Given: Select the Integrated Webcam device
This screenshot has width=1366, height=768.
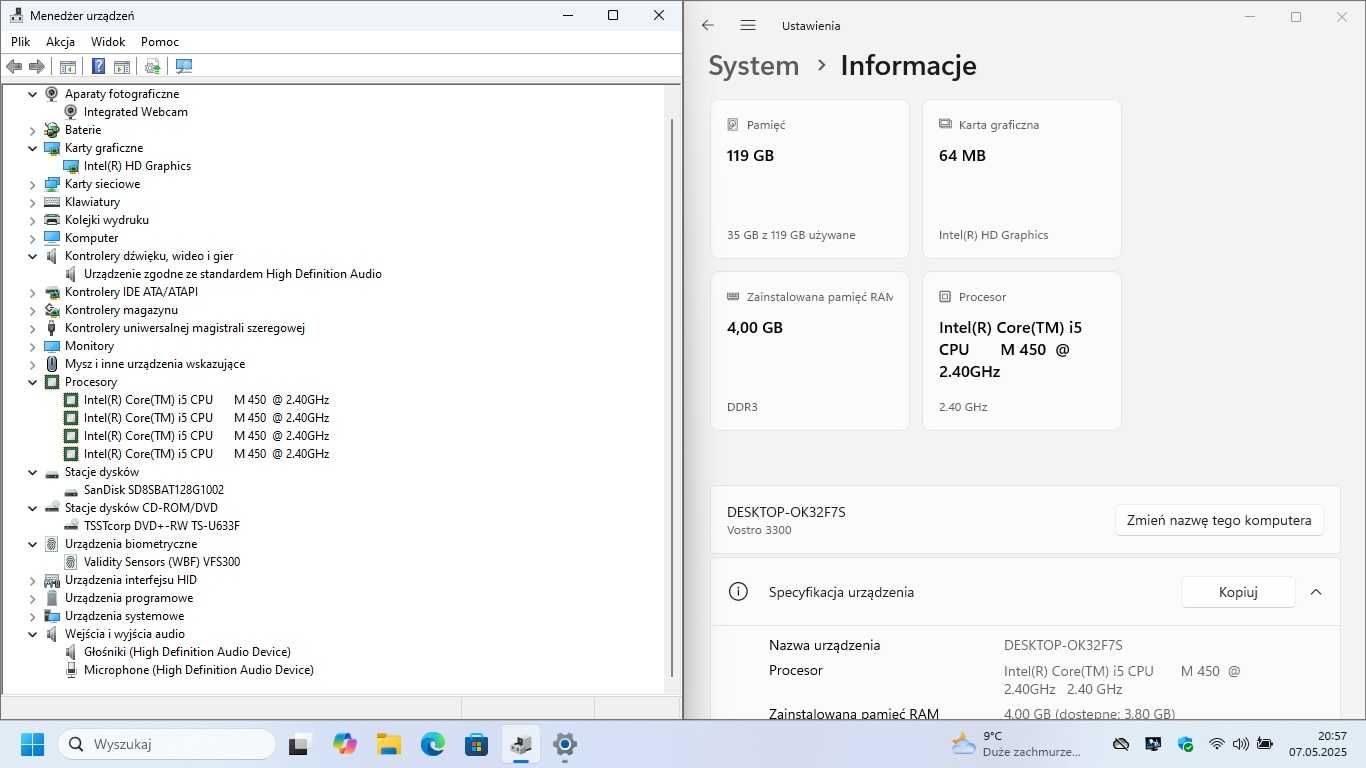Looking at the screenshot, I should click(135, 112).
